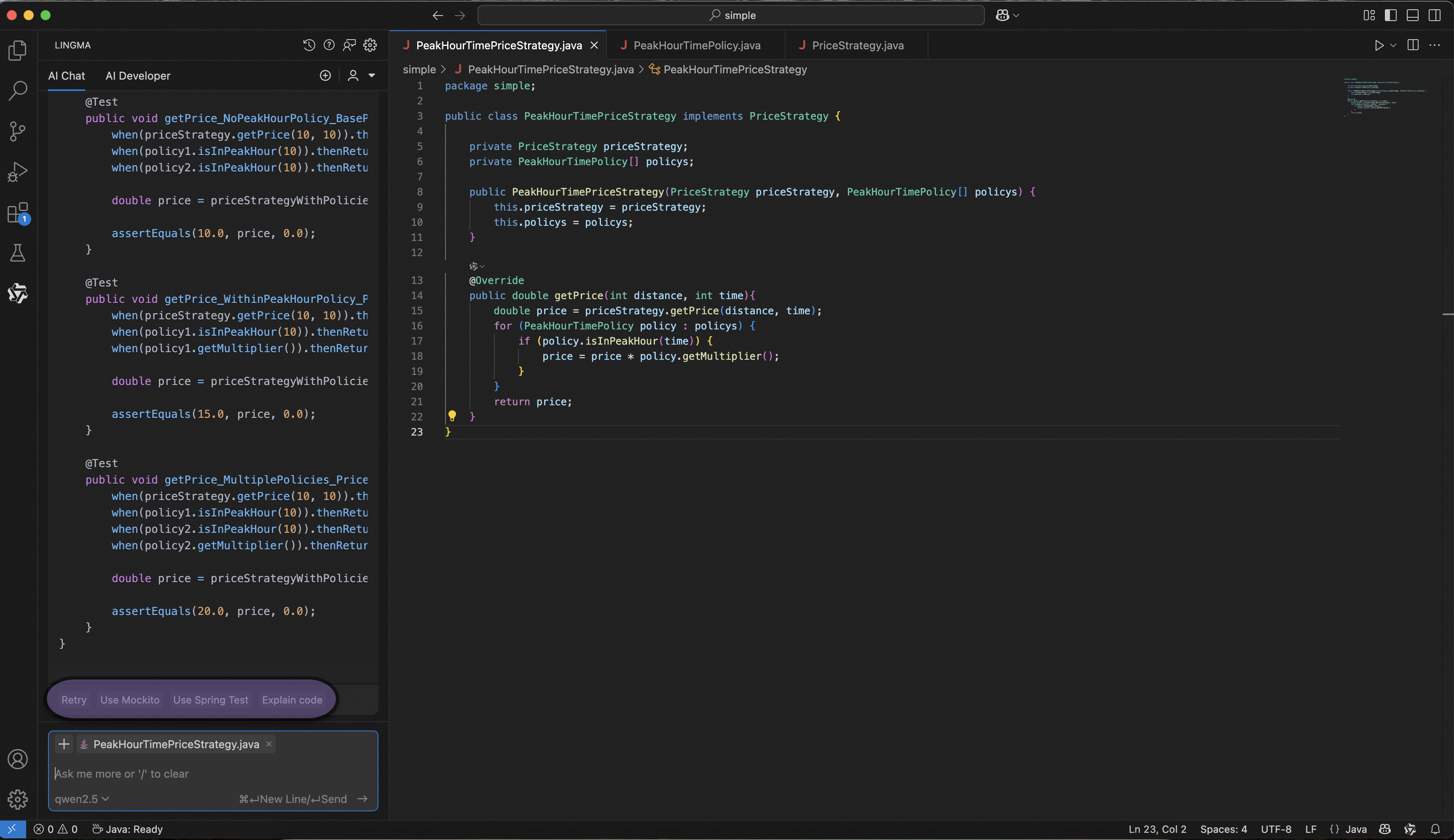Open the qwen2.5 model dropdown
Image resolution: width=1454 pixels, height=840 pixels.
82,799
